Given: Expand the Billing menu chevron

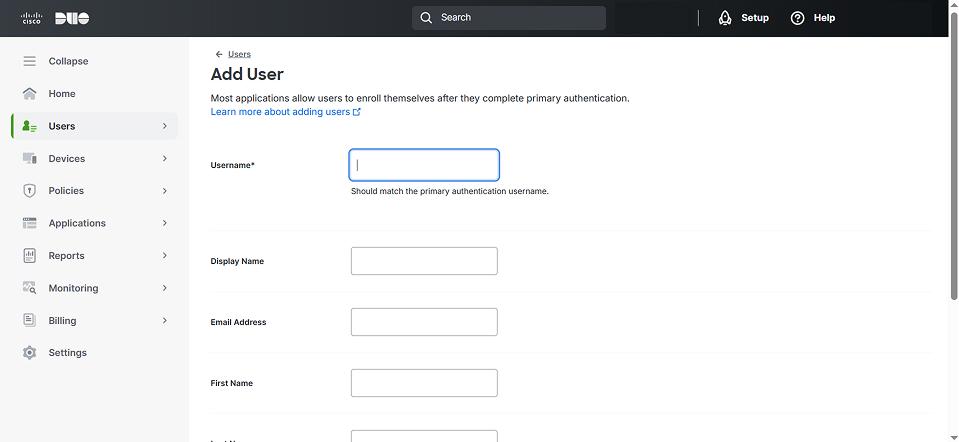Looking at the screenshot, I should (165, 320).
